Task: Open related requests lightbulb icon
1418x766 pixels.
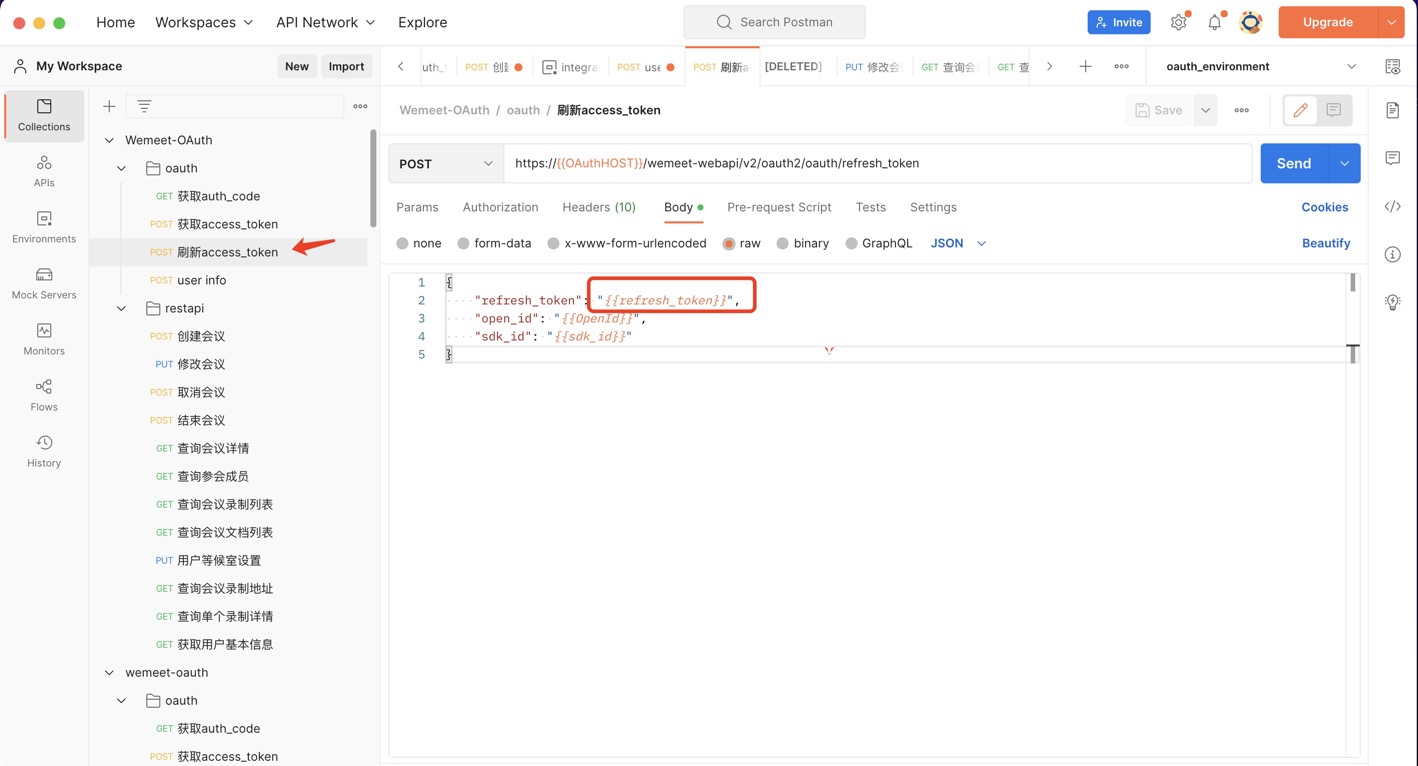Action: (x=1393, y=302)
